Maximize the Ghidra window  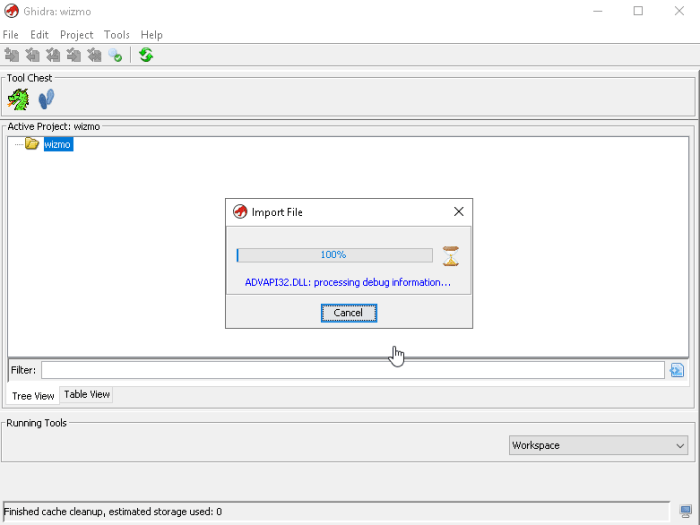click(x=638, y=11)
